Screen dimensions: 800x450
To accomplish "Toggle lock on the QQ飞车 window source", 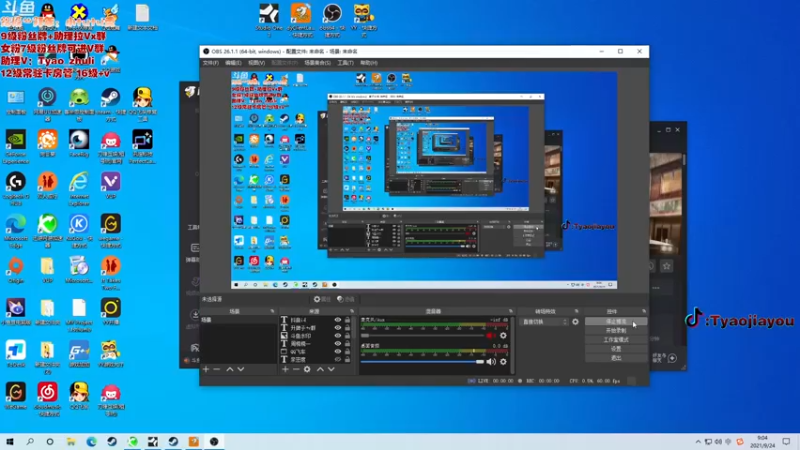I will click(347, 352).
